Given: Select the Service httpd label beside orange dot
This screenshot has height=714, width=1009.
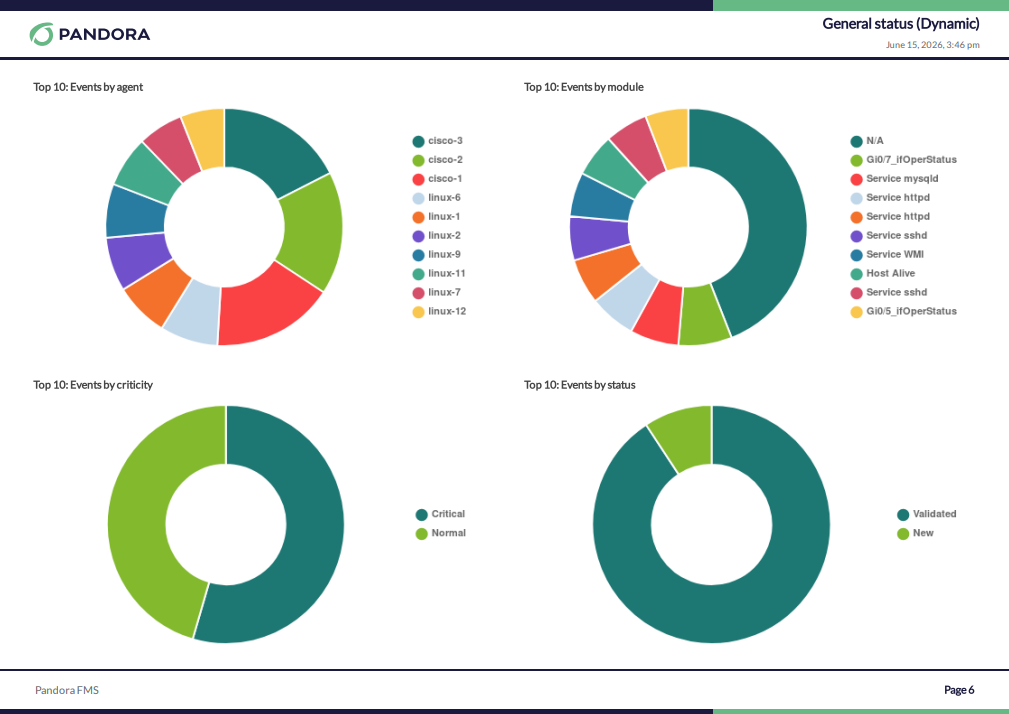Looking at the screenshot, I should [x=898, y=217].
